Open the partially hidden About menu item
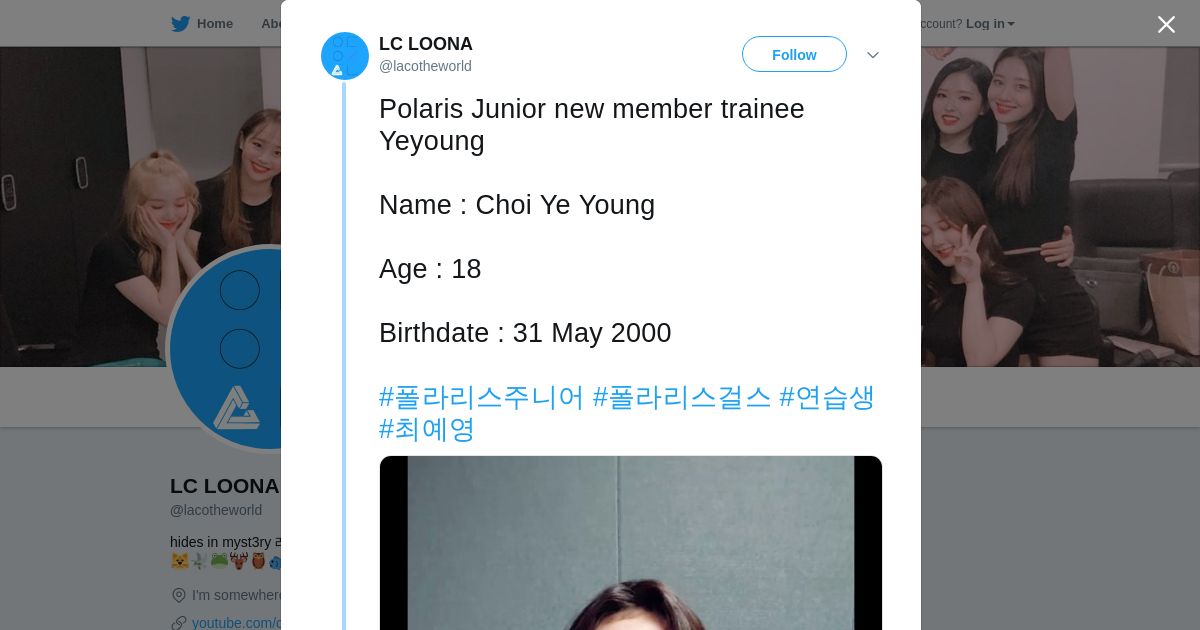Image resolution: width=1200 pixels, height=630 pixels. tap(270, 24)
